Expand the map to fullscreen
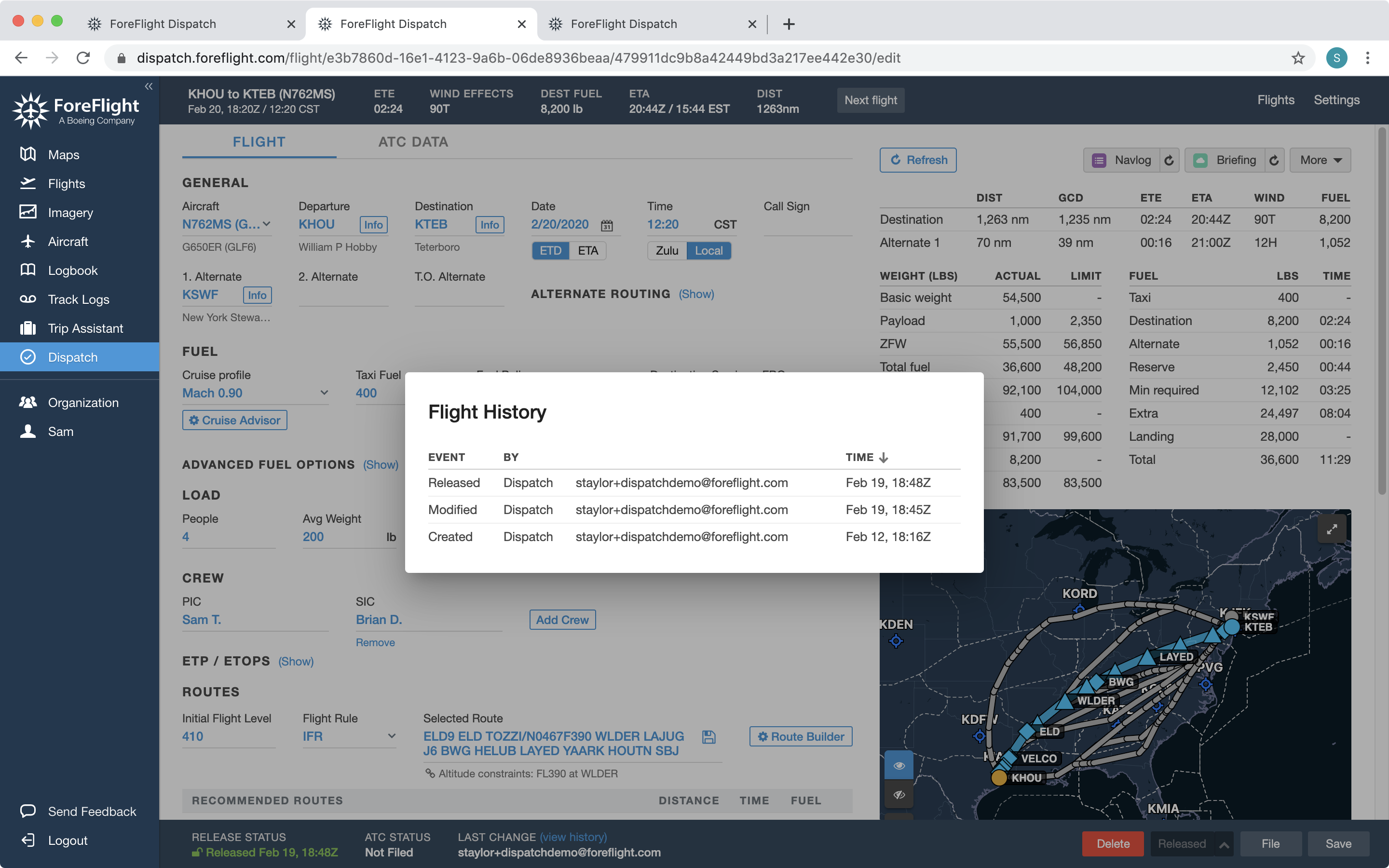Viewport: 1389px width, 868px height. [1332, 529]
